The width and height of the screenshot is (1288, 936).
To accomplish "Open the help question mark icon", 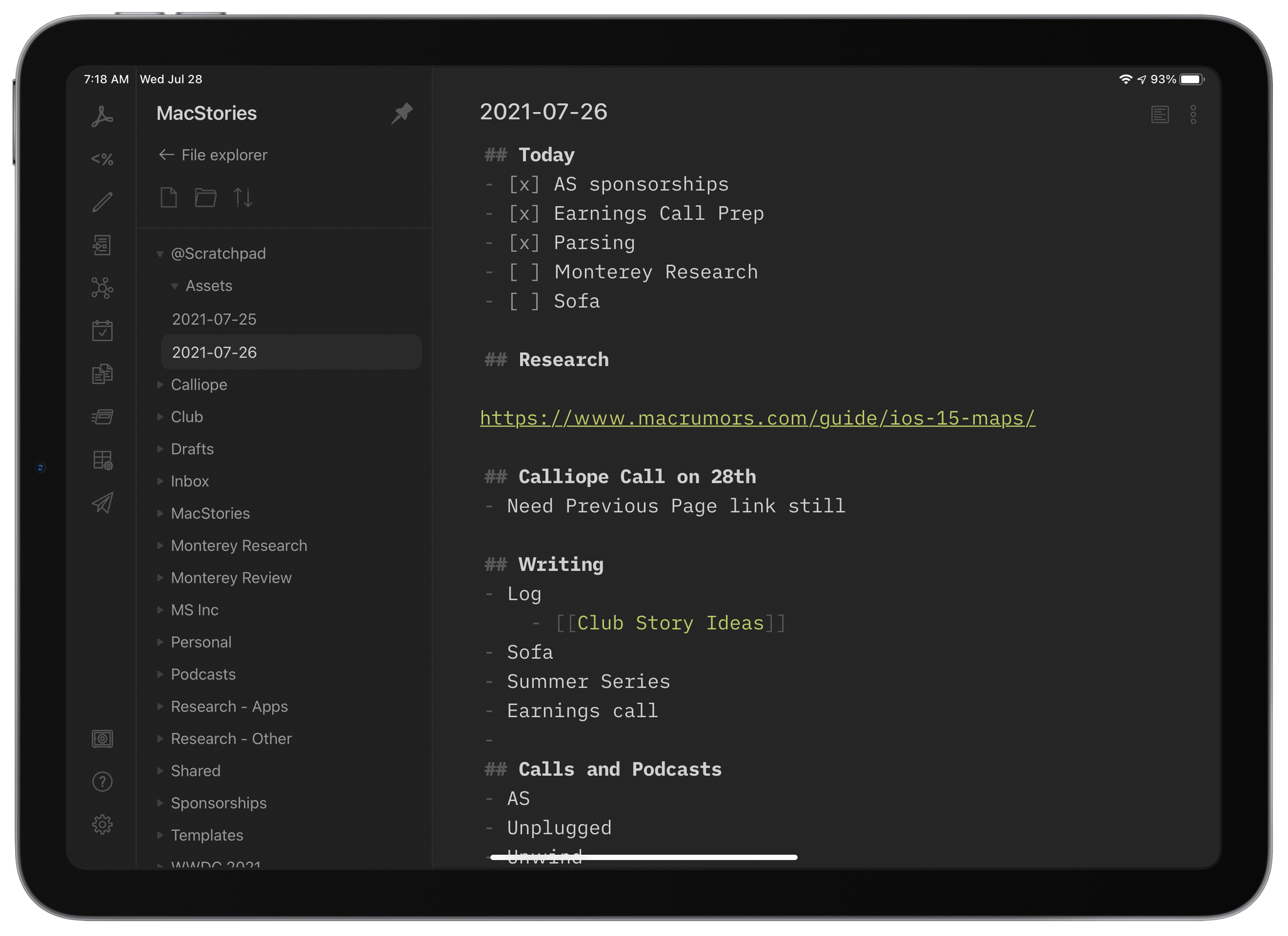I will (102, 781).
